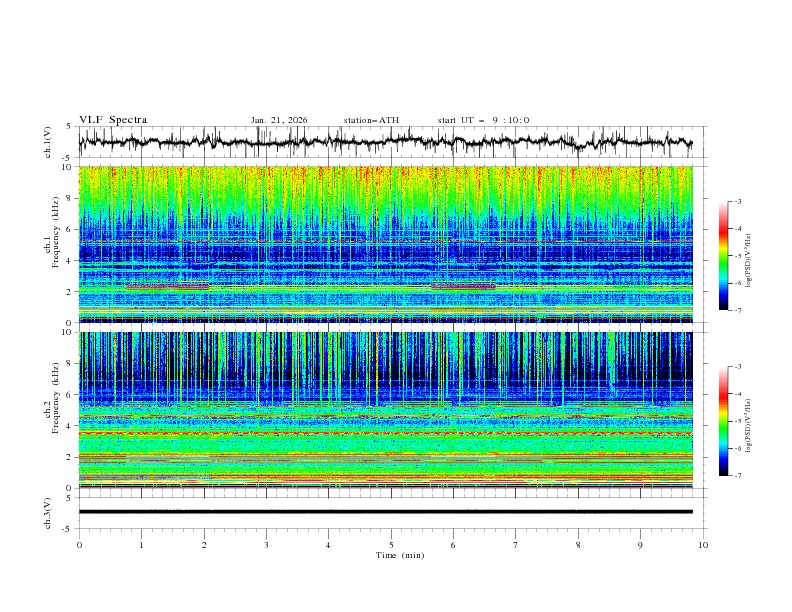Click the ch.1 colorbar "log(PSD)(V²/Hz)" label

(749, 261)
